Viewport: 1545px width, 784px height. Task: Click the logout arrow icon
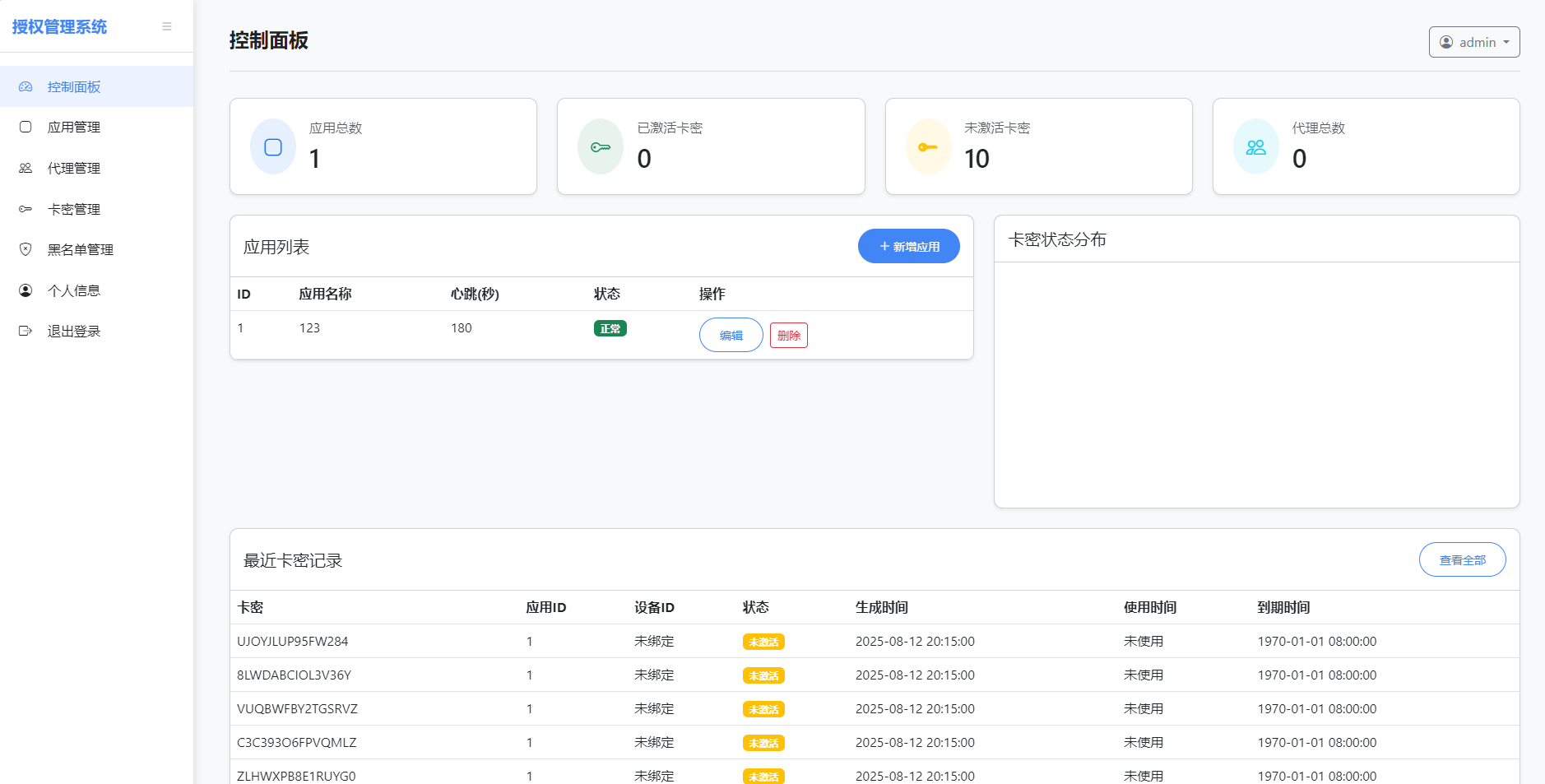point(26,331)
